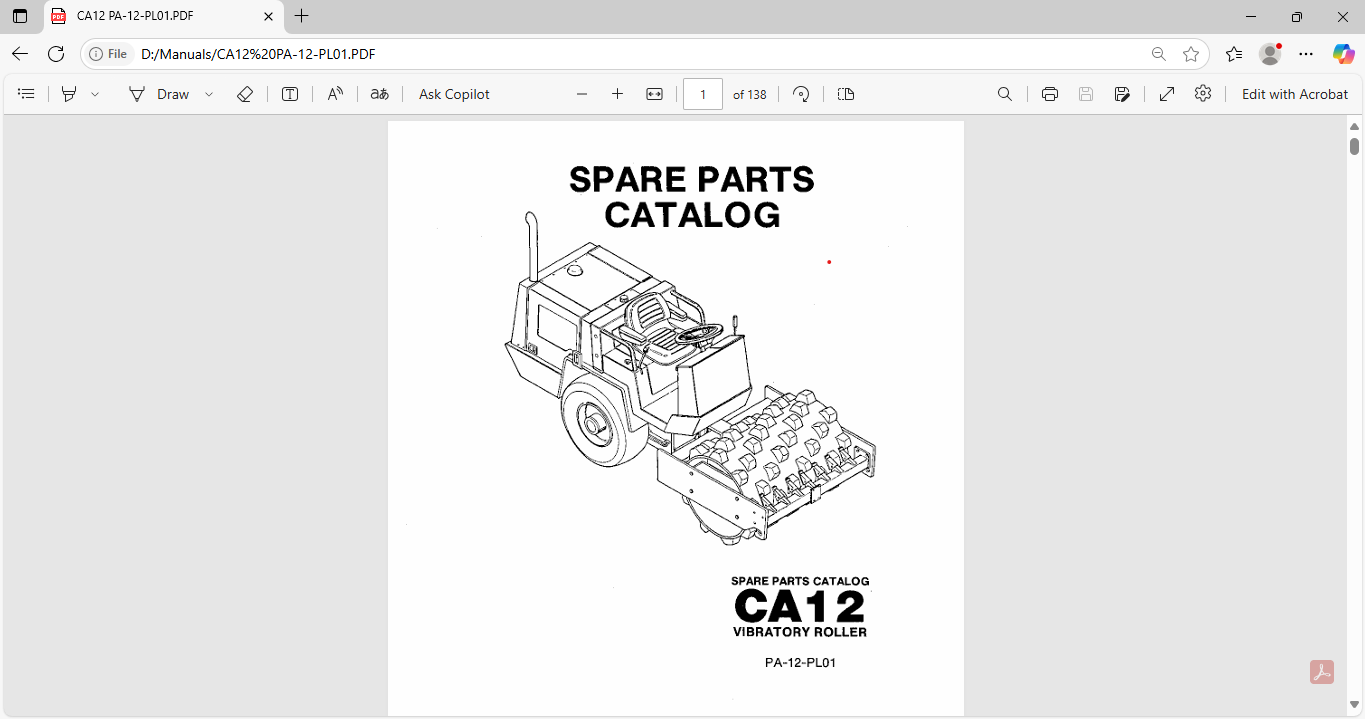The height and width of the screenshot is (719, 1365).
Task: Open the Copilot sidebar
Action: click(1343, 54)
